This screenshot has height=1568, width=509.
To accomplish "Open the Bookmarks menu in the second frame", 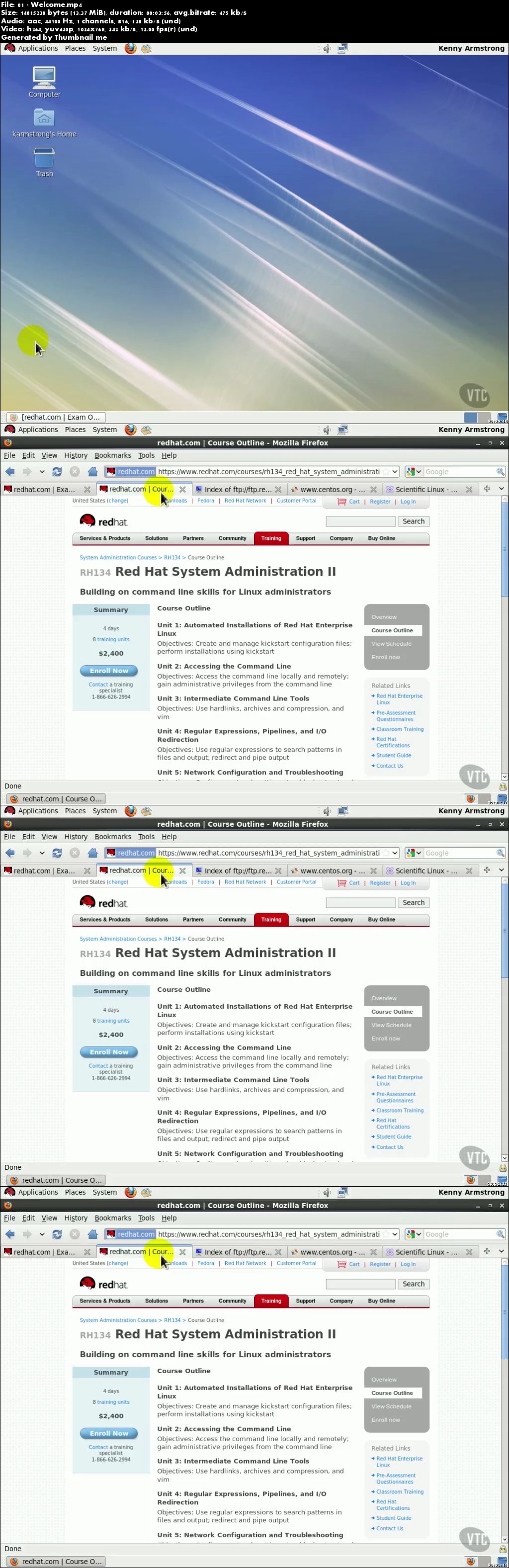I will 113,455.
